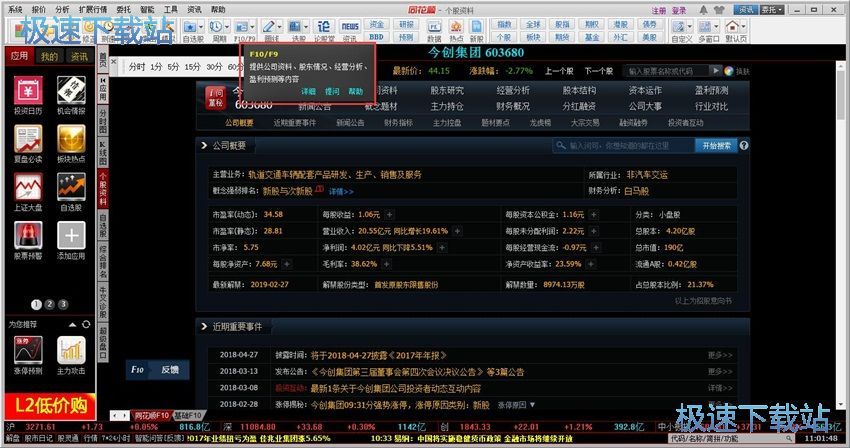Launch the 板块热点 app
The width and height of the screenshot is (850, 448).
pyautogui.click(x=71, y=139)
